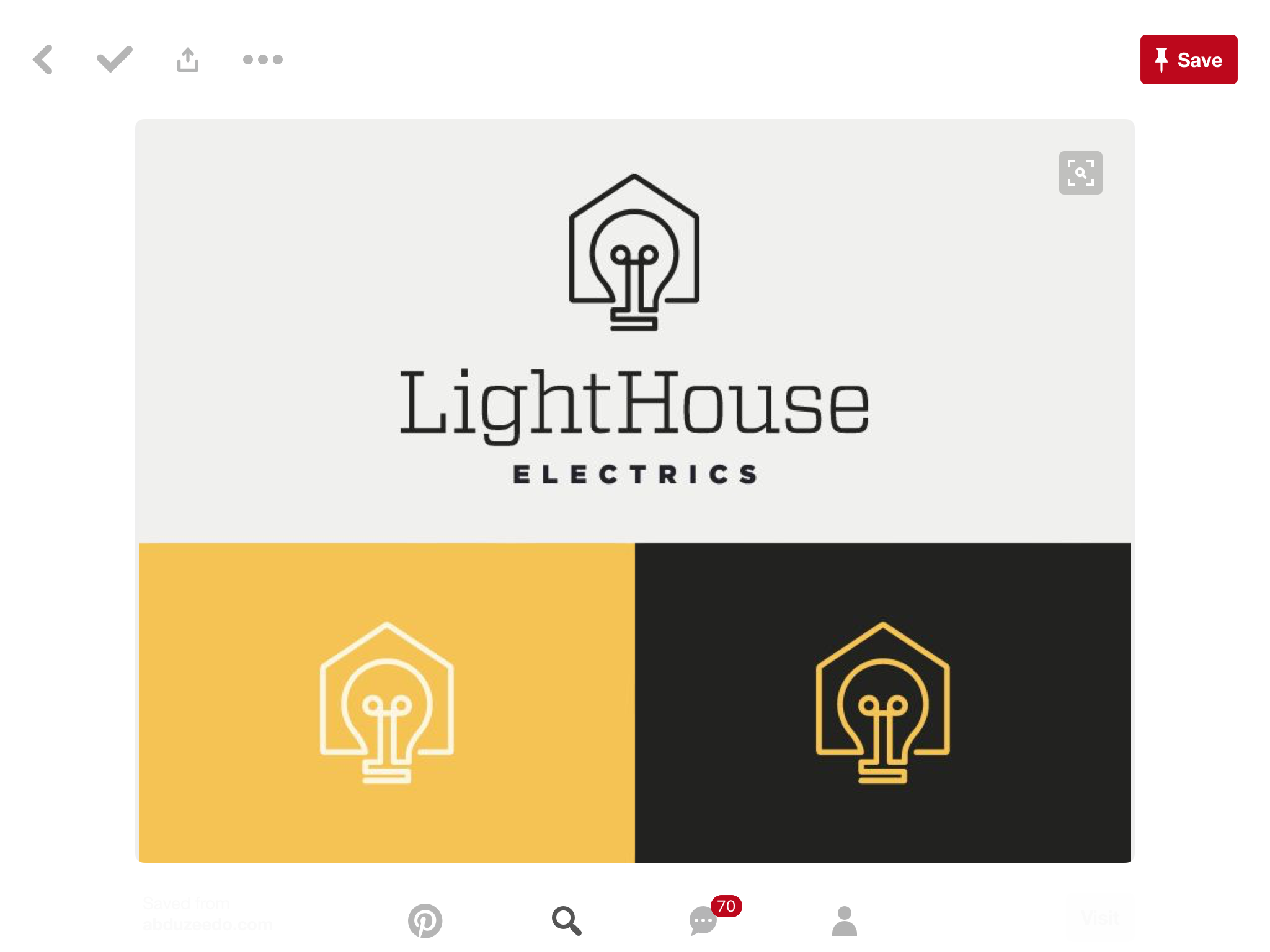Screen dimensions: 1270x952
Task: Activate the visual search lens icon on the pin
Action: [1081, 173]
